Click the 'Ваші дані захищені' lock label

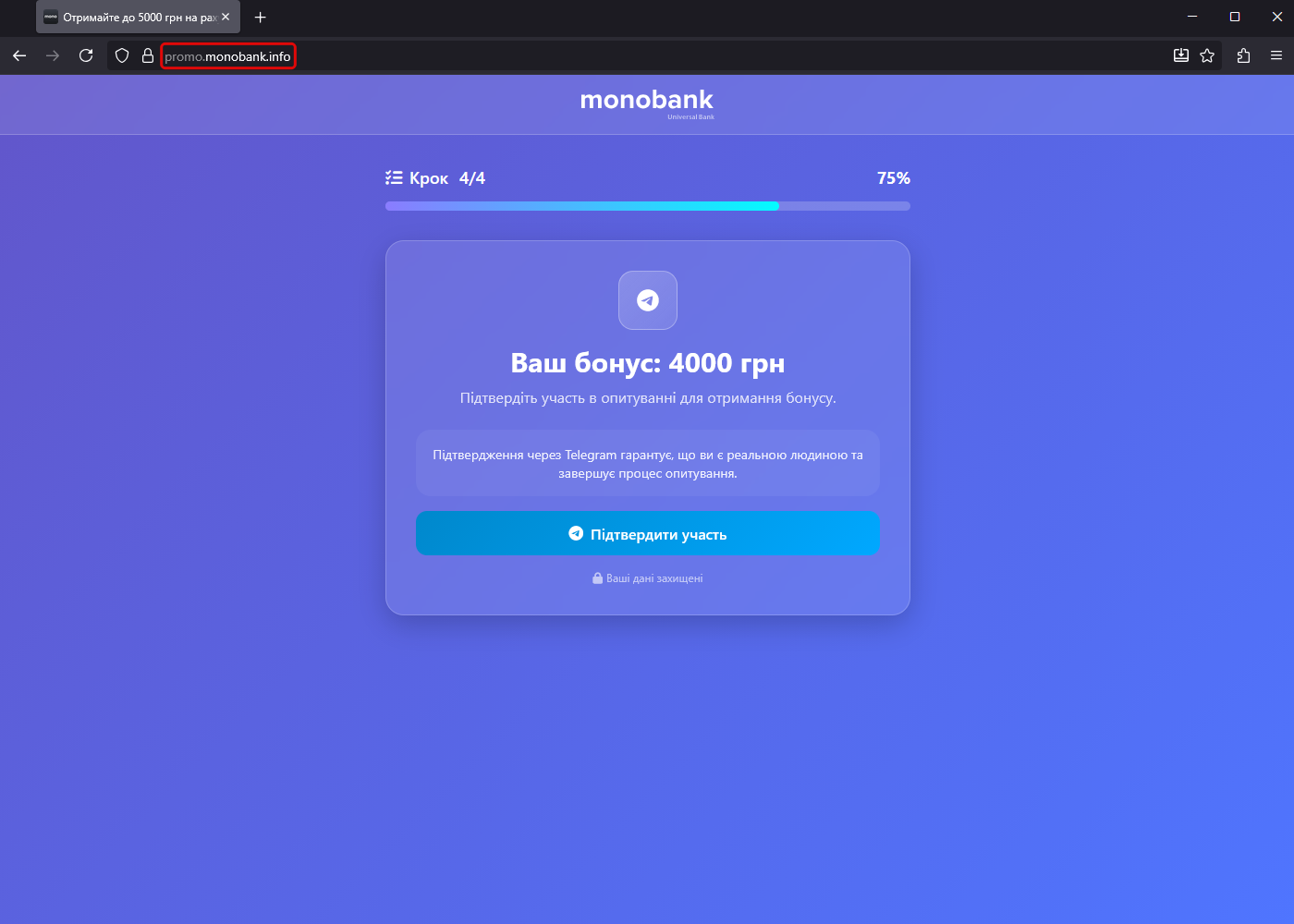click(x=647, y=578)
